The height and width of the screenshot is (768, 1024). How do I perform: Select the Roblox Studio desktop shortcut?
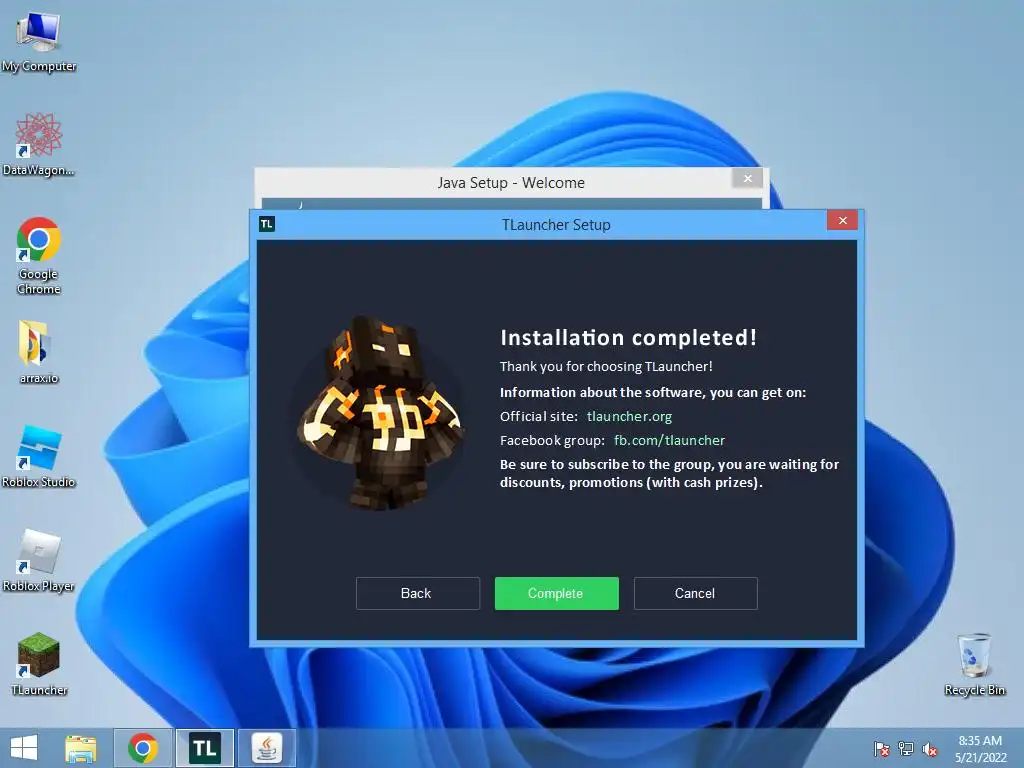(x=39, y=456)
